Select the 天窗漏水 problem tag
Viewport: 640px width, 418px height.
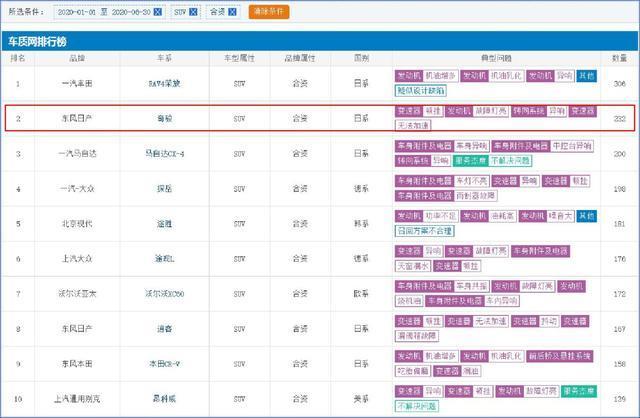point(413,266)
